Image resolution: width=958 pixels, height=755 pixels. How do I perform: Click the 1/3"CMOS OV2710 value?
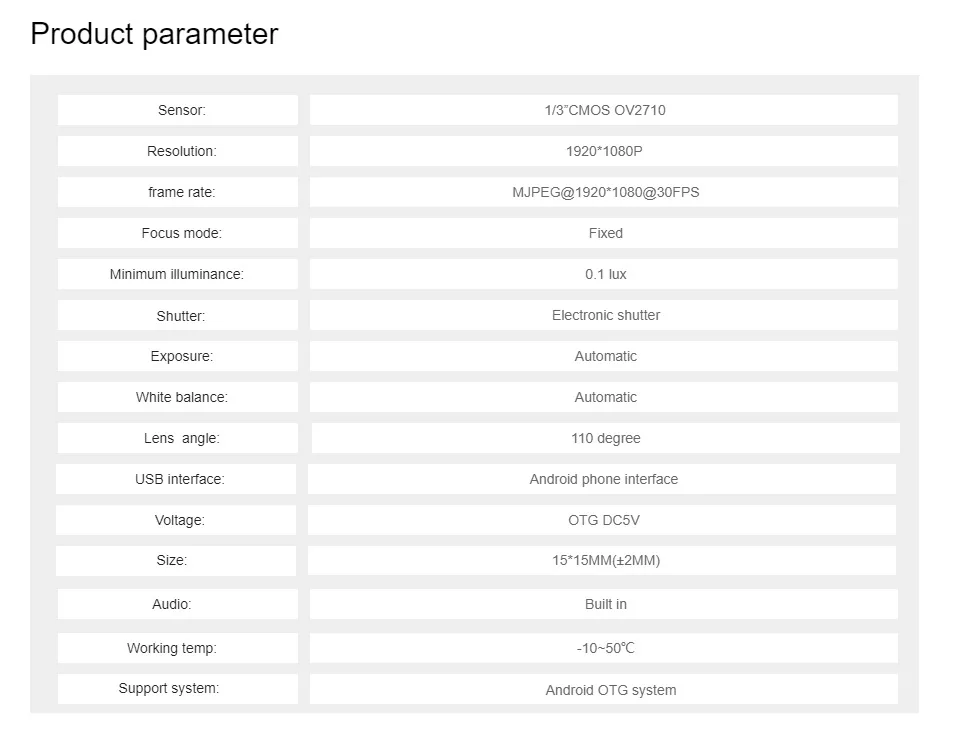(605, 110)
